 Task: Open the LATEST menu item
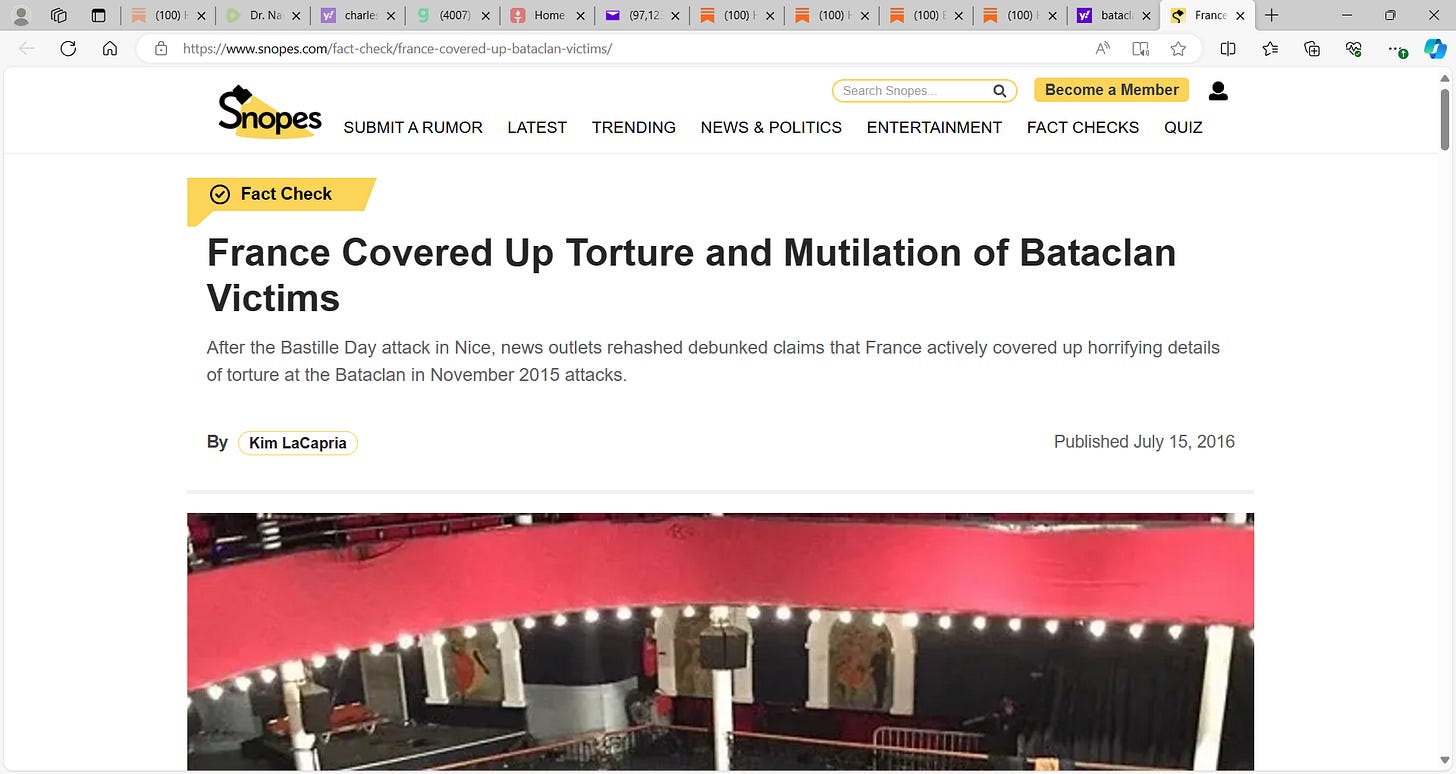[537, 127]
